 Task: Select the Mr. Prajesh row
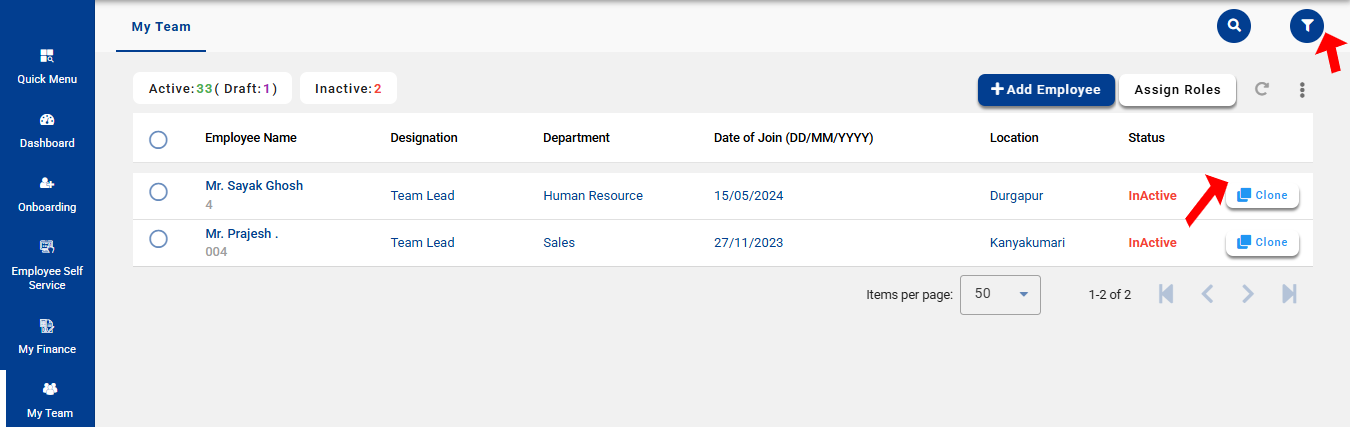tap(158, 239)
